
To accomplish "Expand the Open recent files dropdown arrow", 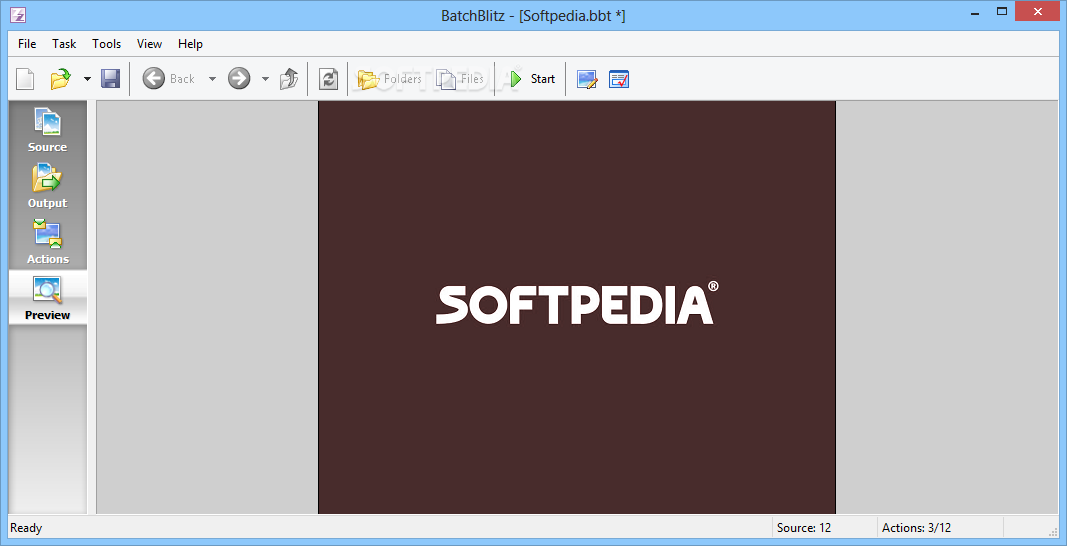I will (x=87, y=79).
